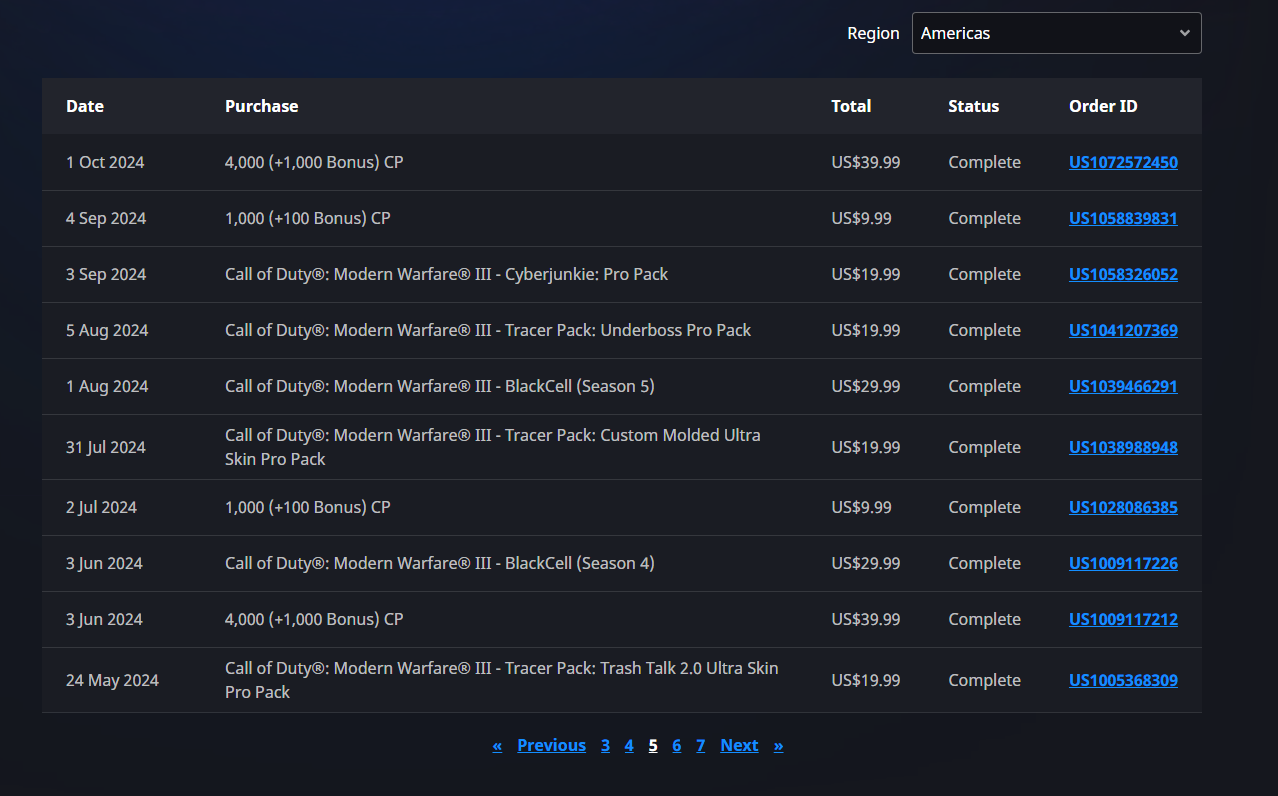Click 1,000 CP purchase from 2 Jul 2024
The image size is (1278, 796).
[308, 507]
